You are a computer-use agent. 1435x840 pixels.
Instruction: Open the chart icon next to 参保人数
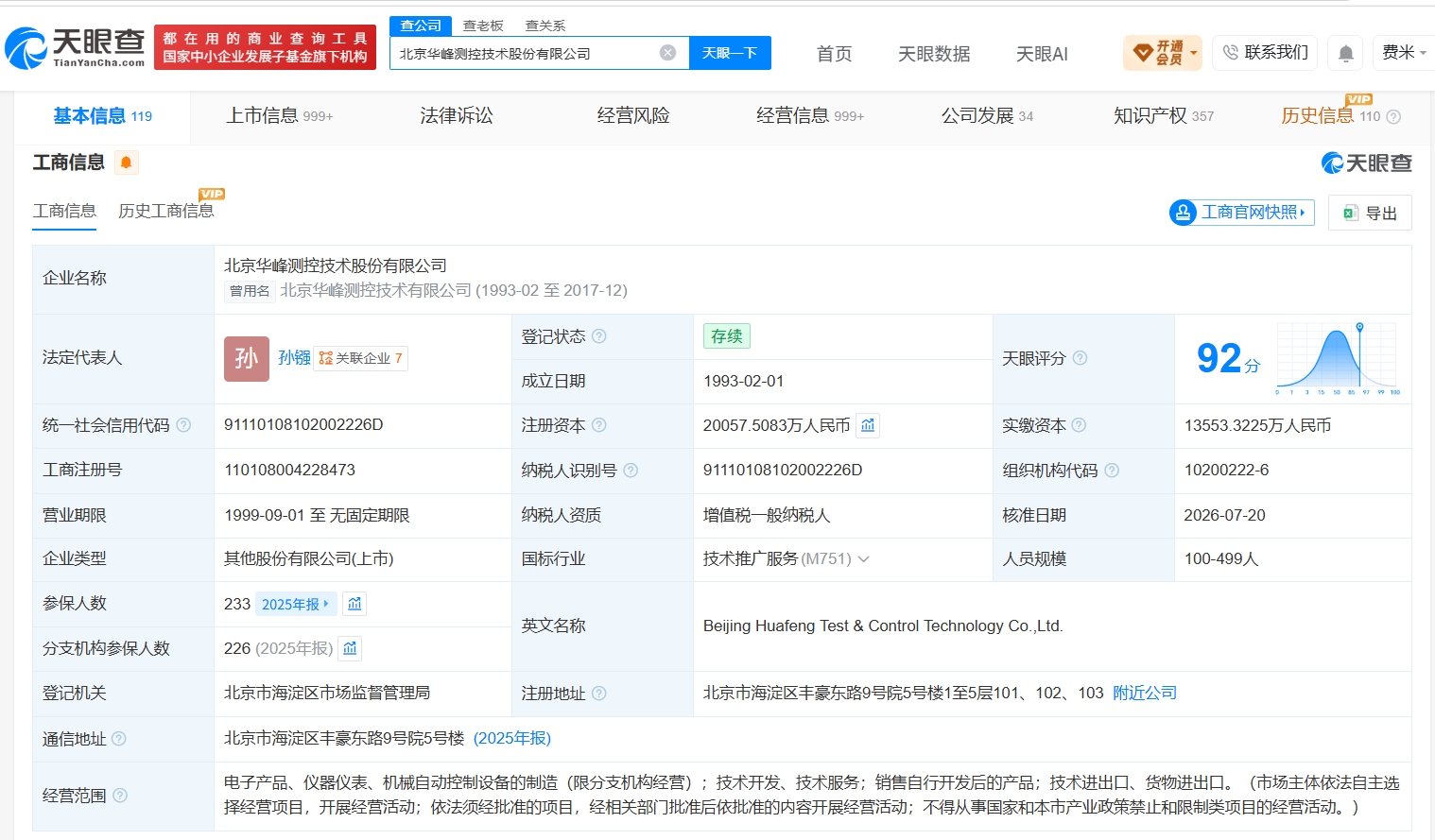click(354, 604)
